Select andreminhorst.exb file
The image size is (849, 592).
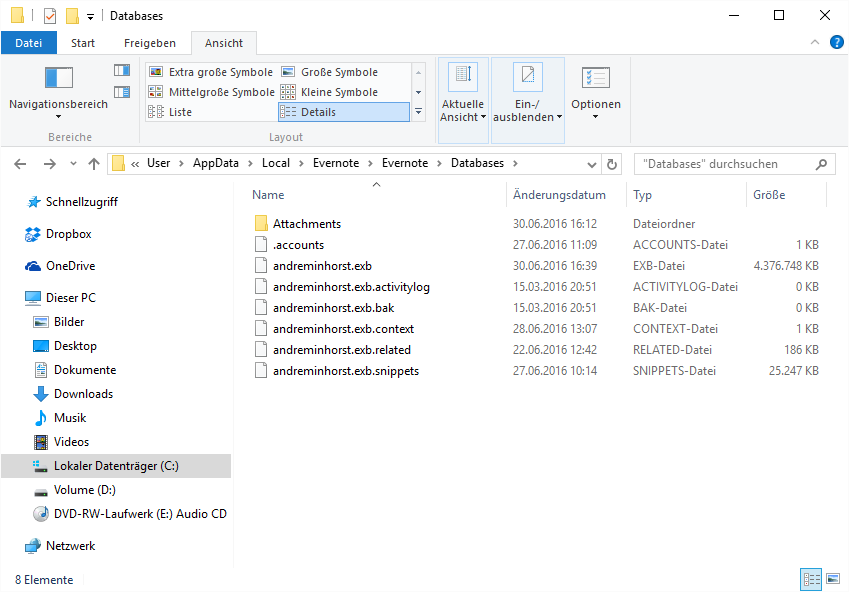pyautogui.click(x=322, y=266)
